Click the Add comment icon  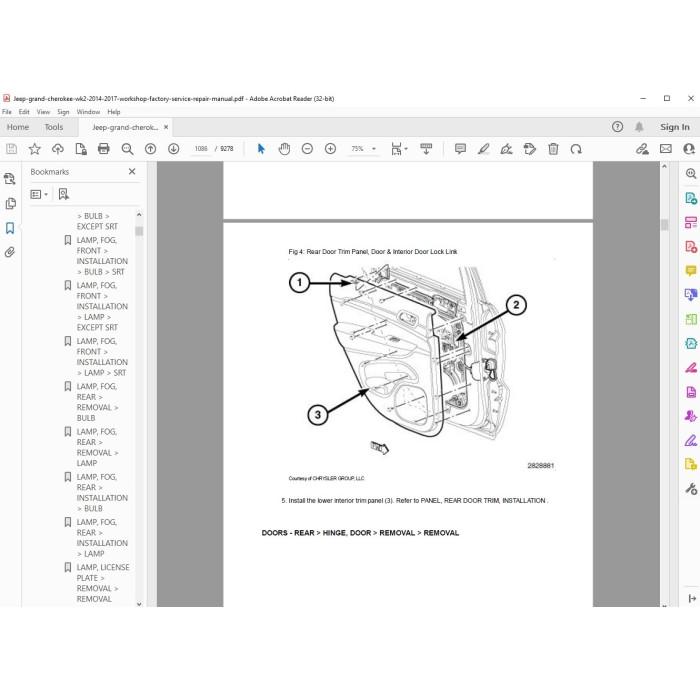click(460, 149)
